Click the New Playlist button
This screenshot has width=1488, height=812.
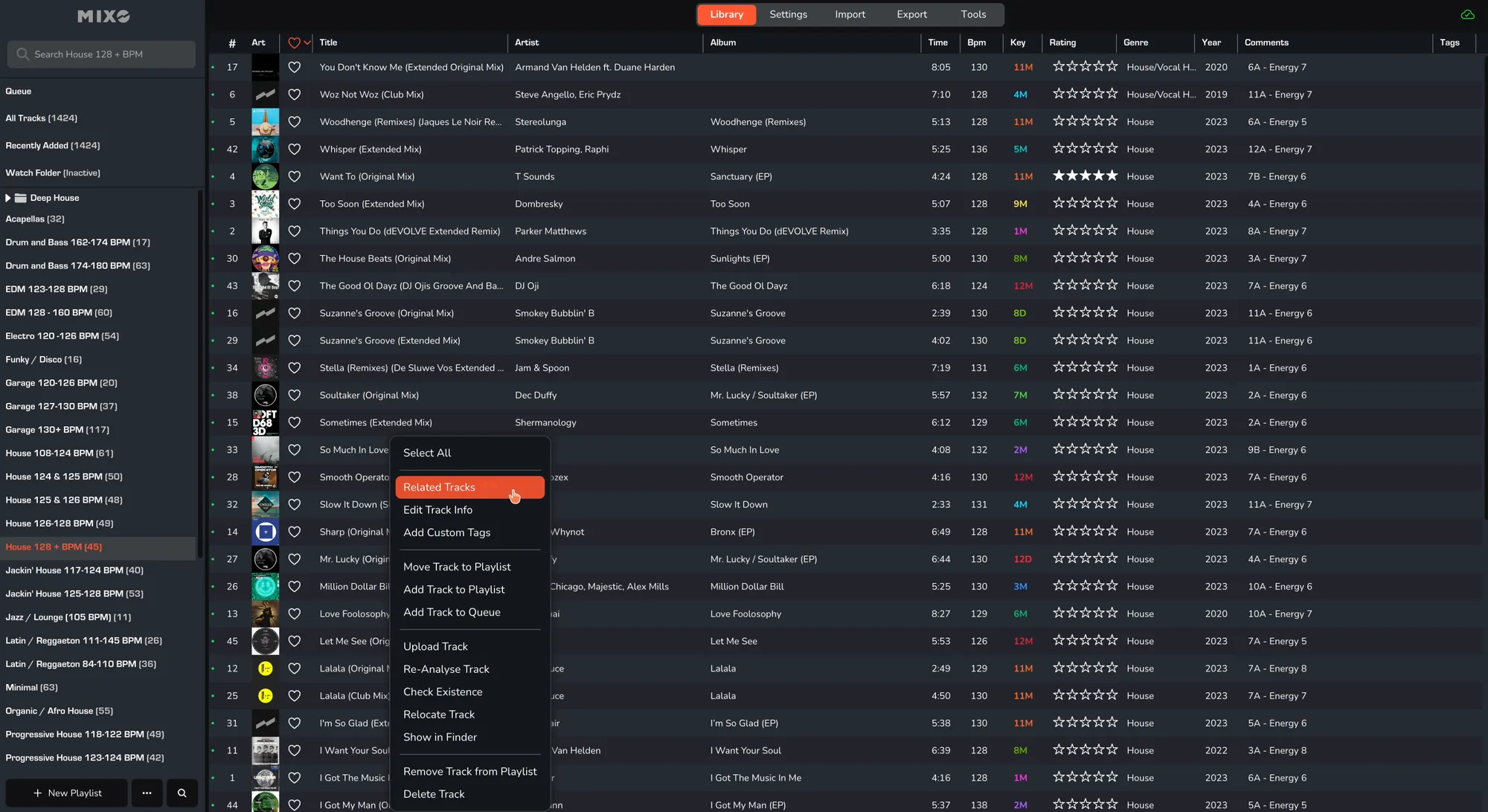click(67, 793)
